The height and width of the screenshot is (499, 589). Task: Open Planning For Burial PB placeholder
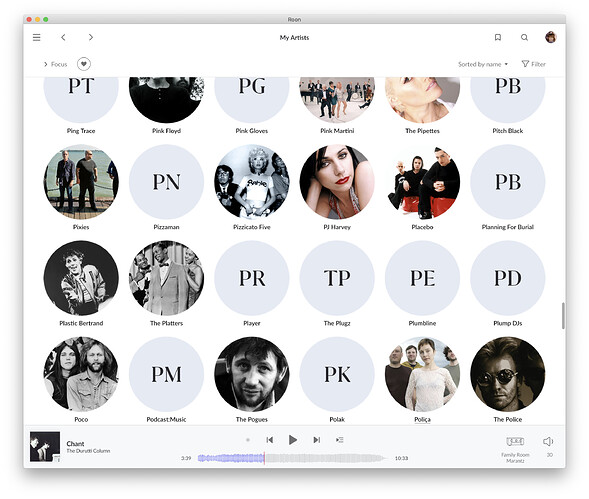click(x=507, y=182)
